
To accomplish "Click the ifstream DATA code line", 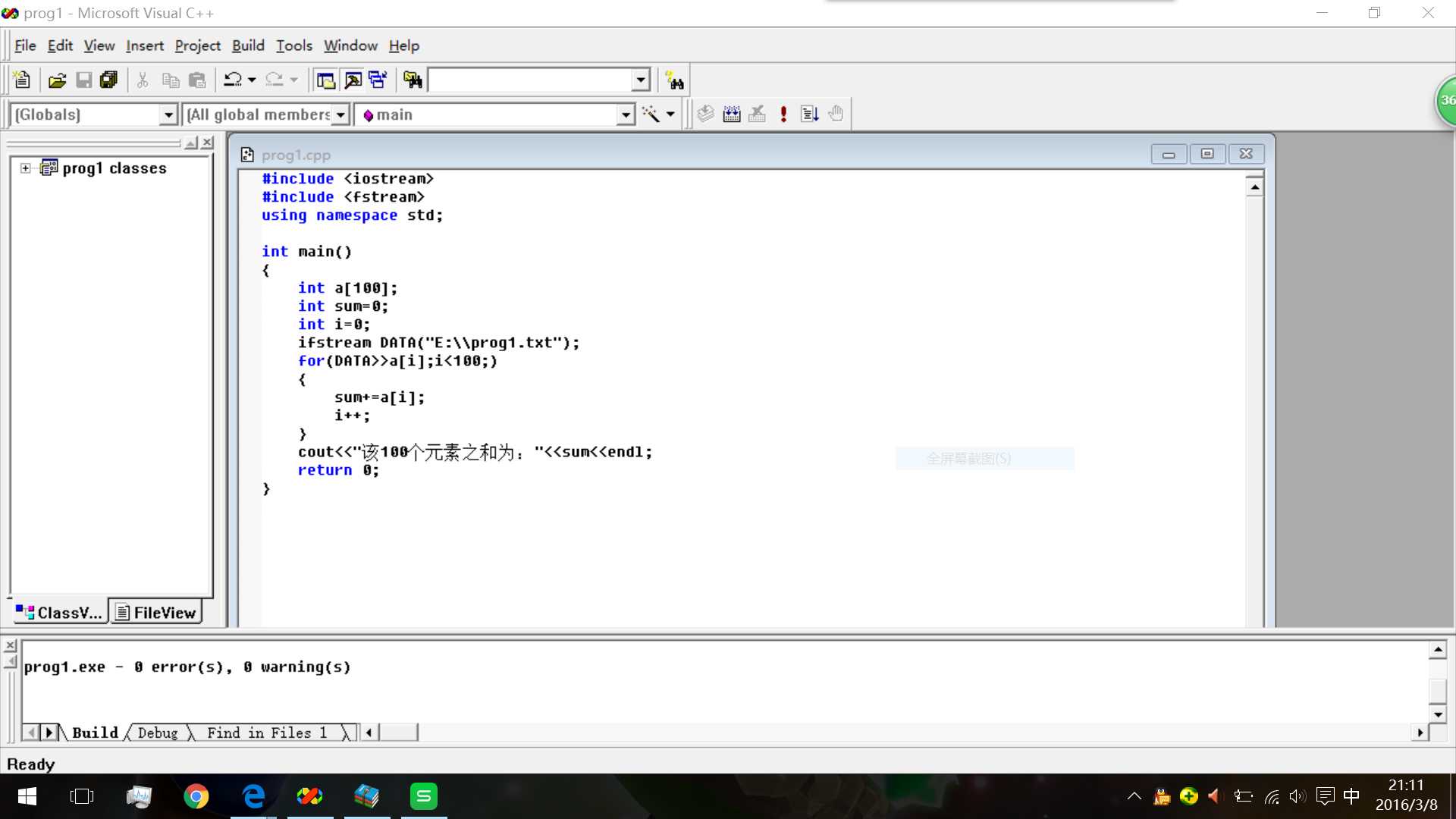I will tap(438, 343).
